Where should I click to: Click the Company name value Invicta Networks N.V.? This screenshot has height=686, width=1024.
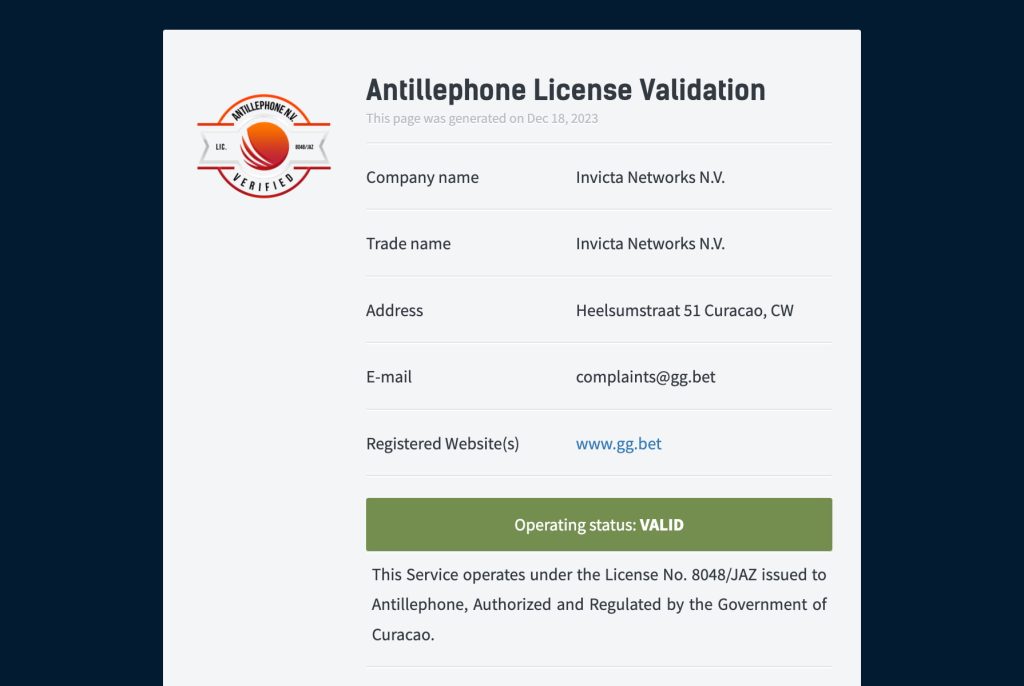click(650, 178)
